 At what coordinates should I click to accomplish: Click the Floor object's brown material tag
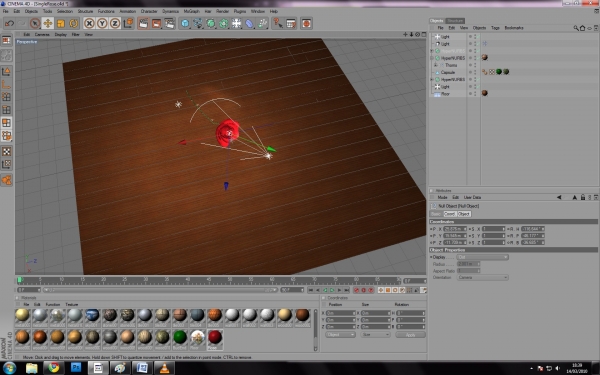(x=485, y=93)
